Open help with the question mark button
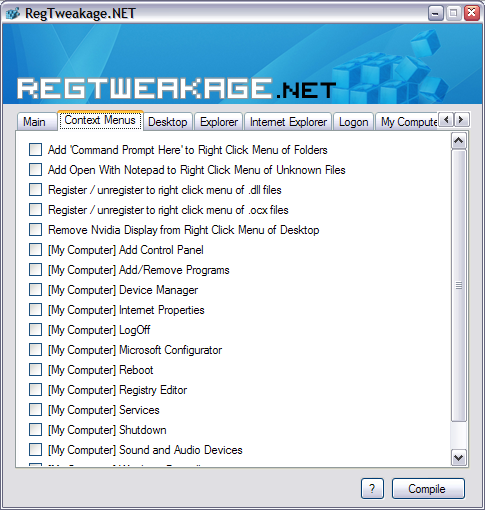This screenshot has width=485, height=510. tap(372, 489)
